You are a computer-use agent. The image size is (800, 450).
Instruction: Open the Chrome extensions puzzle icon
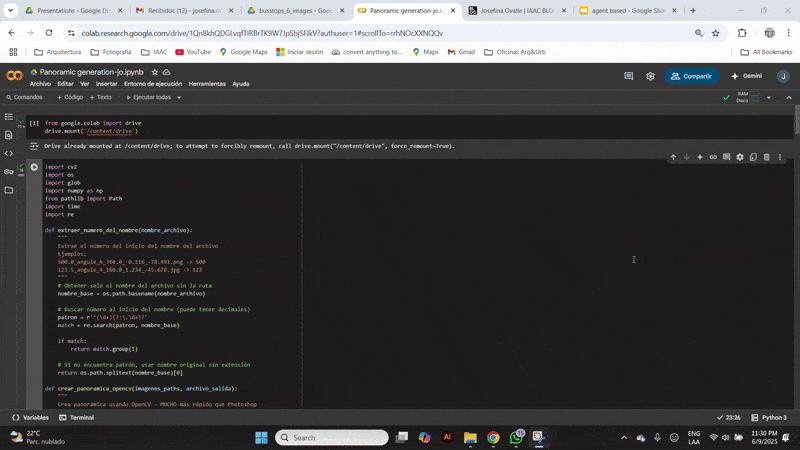point(742,33)
